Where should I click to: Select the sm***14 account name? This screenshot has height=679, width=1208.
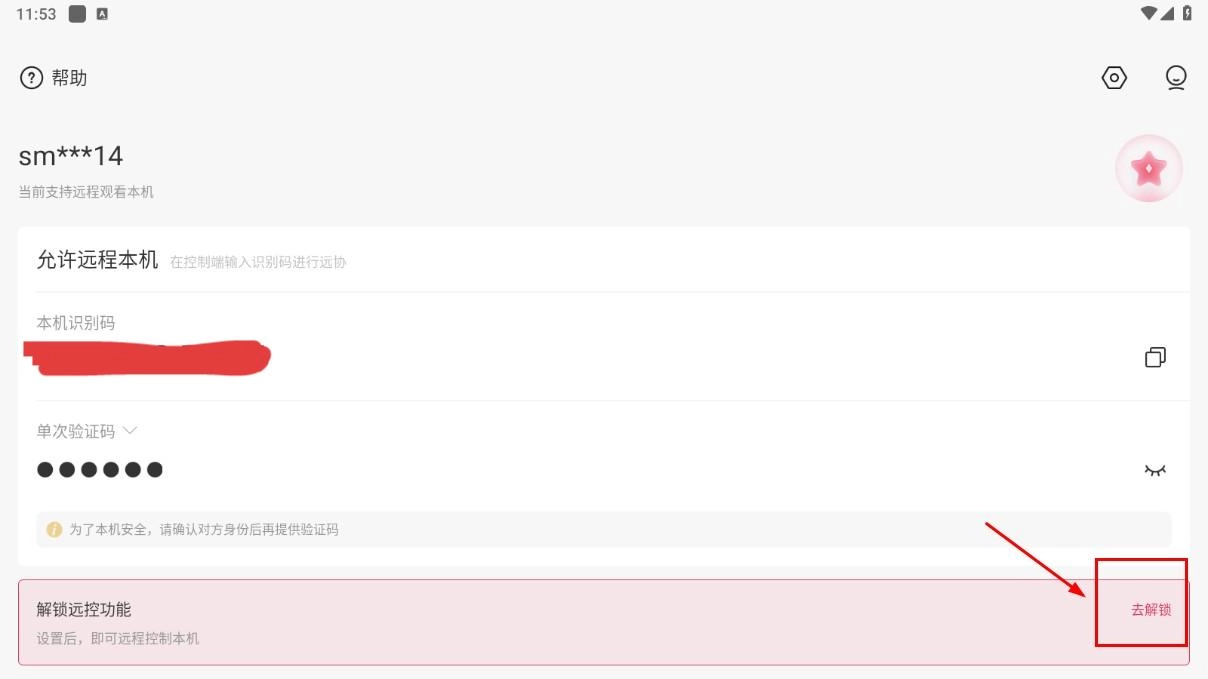[x=71, y=156]
